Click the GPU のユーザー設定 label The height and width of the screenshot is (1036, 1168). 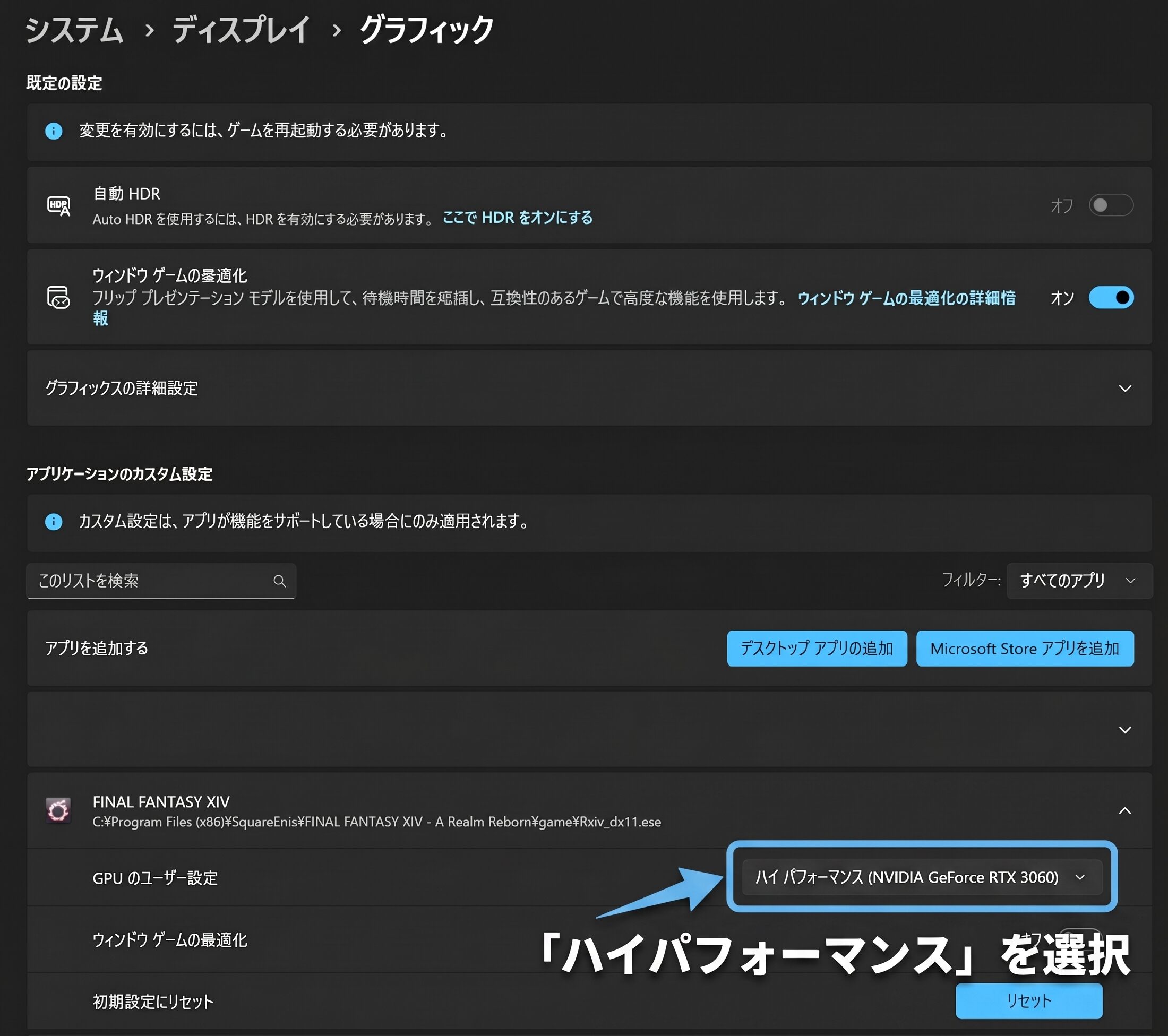156,878
